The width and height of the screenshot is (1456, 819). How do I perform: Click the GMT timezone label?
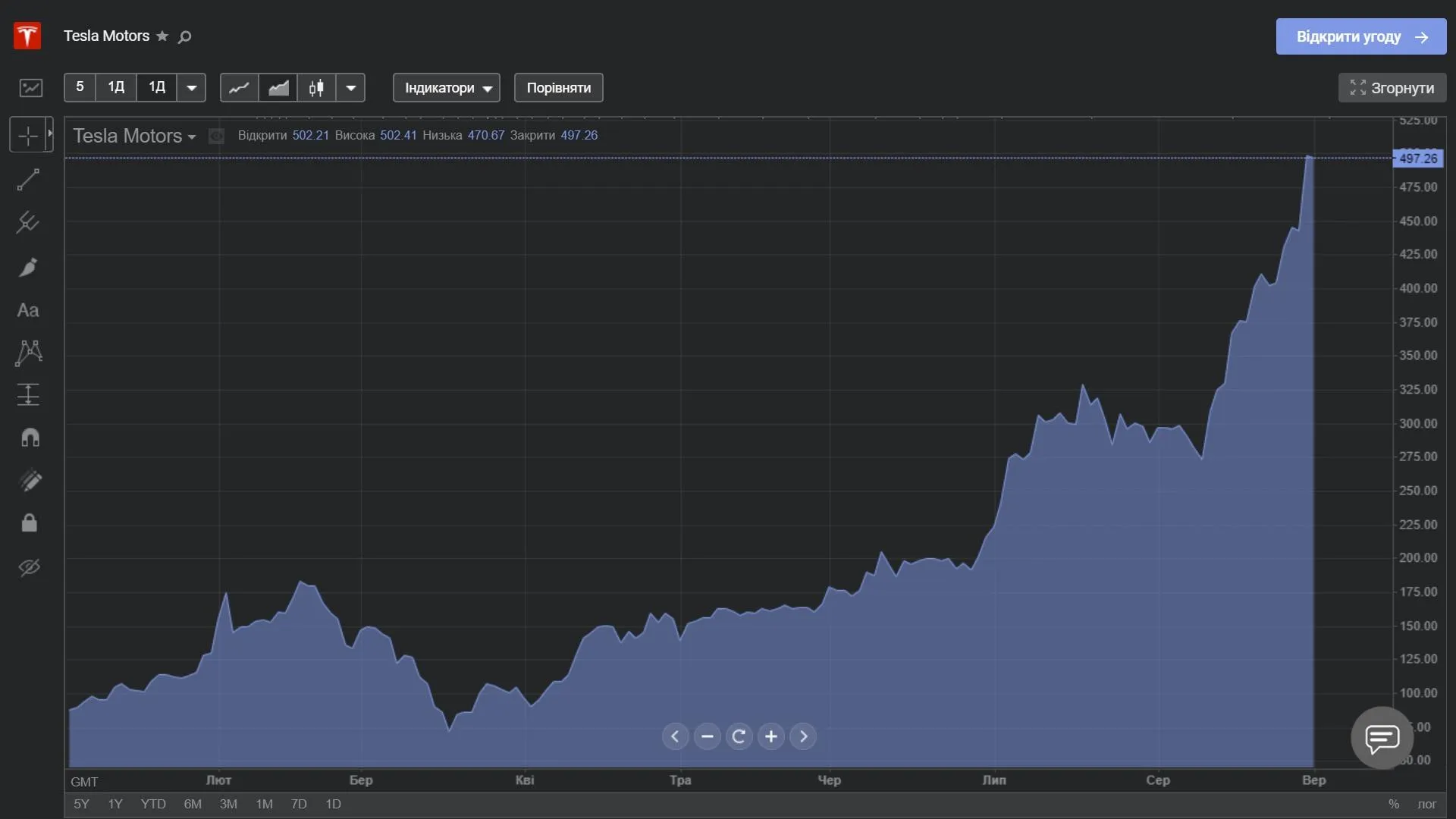tap(84, 782)
